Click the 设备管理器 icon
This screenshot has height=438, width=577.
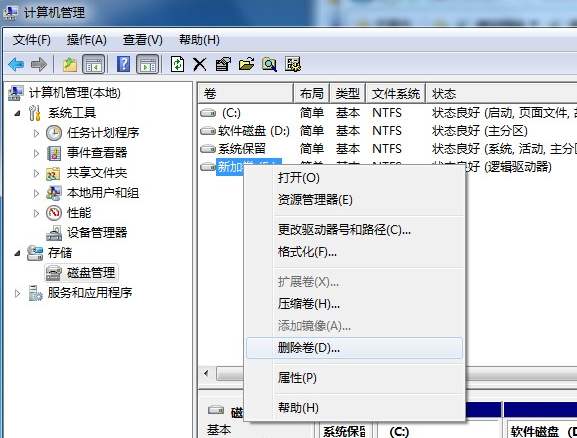pyautogui.click(x=54, y=233)
